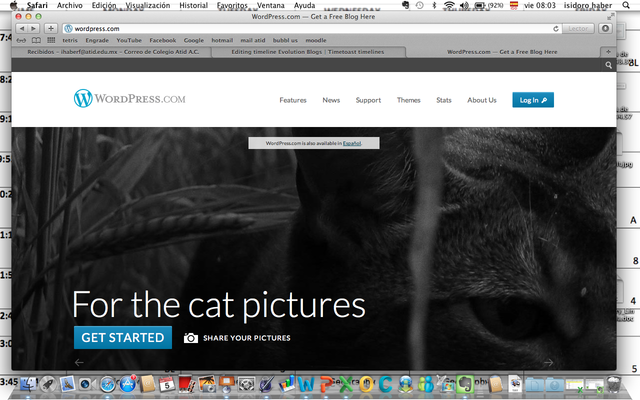Viewport: 640px width, 400px height.
Task: Click the Lector reader button
Action: click(578, 29)
